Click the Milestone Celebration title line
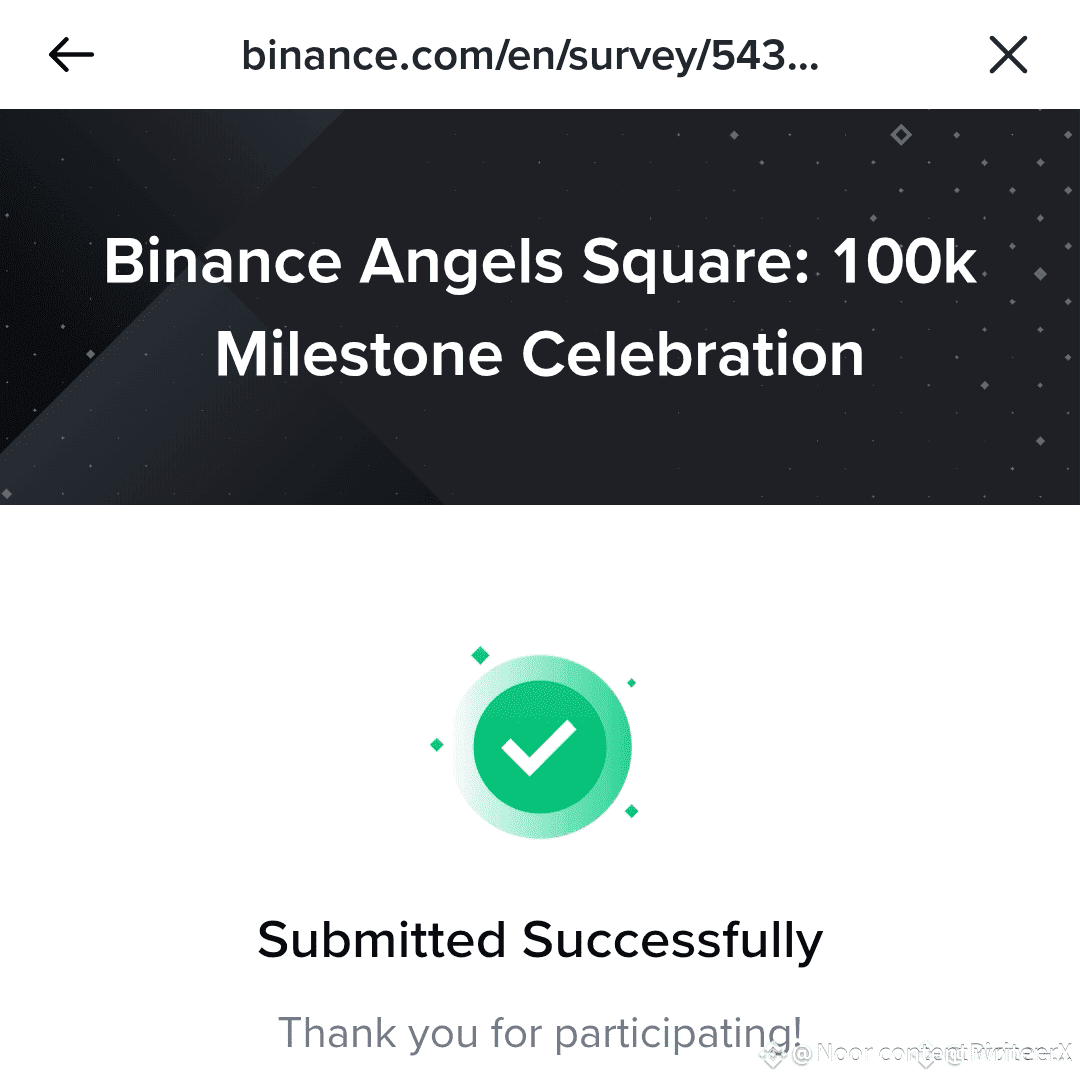The height and width of the screenshot is (1080, 1080). tap(540, 355)
